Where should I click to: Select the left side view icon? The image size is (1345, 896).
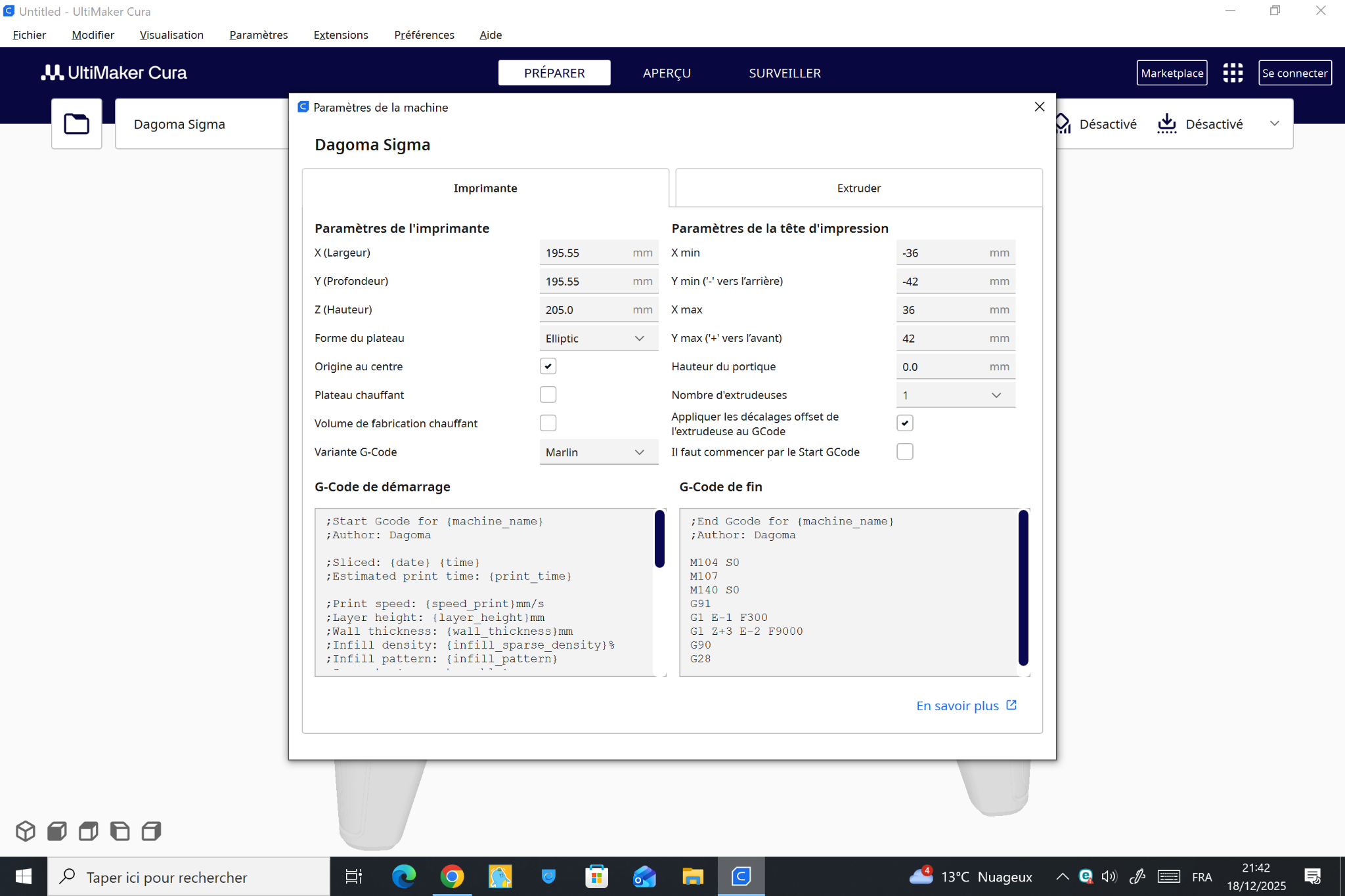click(x=120, y=831)
